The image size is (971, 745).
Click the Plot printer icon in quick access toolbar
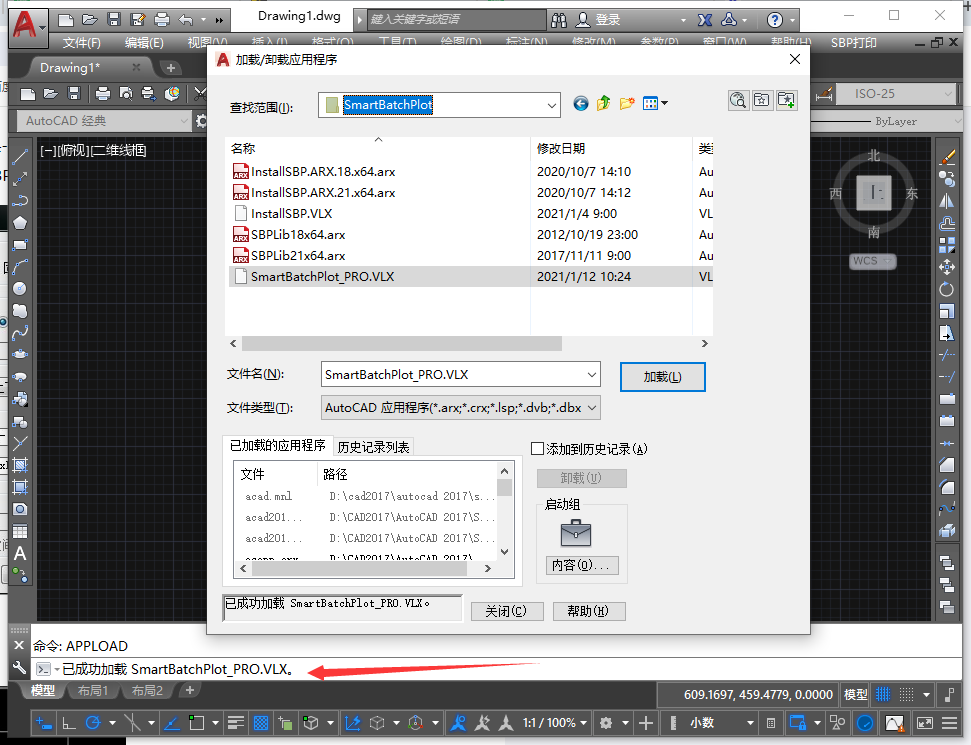click(x=162, y=20)
